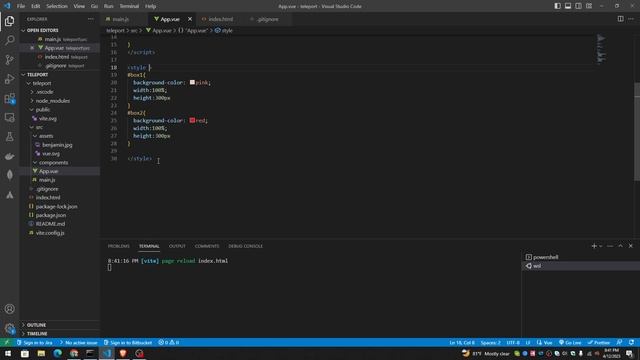Open editor more actions menu
The width and height of the screenshot is (640, 360).
[631, 19]
